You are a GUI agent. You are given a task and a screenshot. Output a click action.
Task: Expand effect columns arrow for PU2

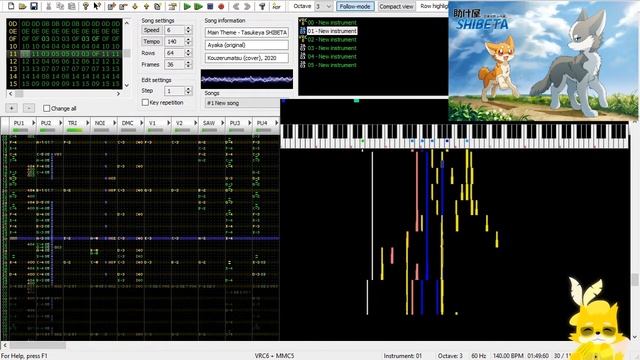[x=60, y=123]
